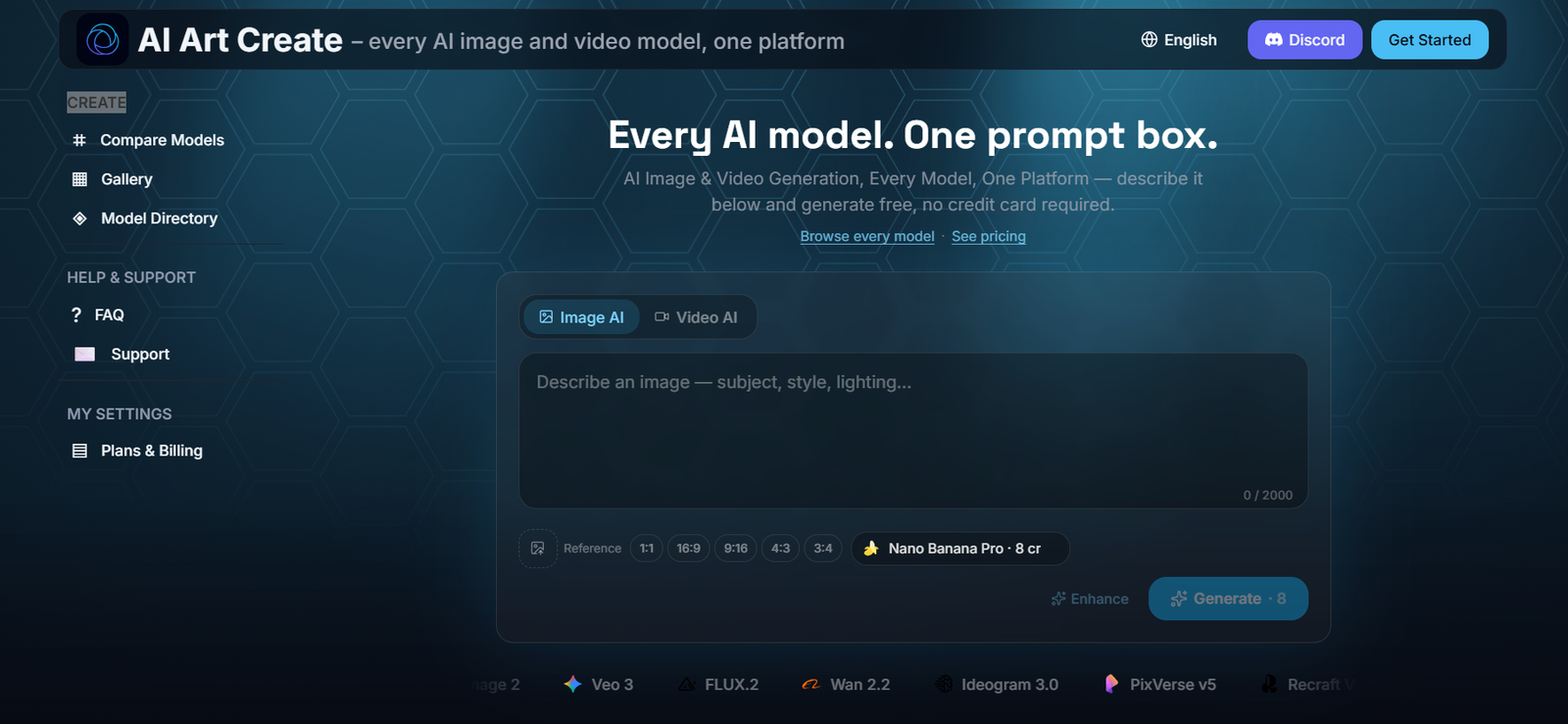Screen dimensions: 1568x724
Task: Open the English language selector
Action: coord(1179,40)
